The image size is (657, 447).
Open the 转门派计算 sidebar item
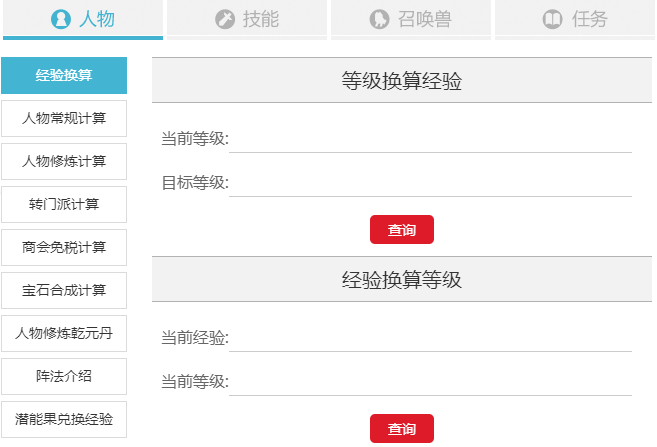pos(64,205)
